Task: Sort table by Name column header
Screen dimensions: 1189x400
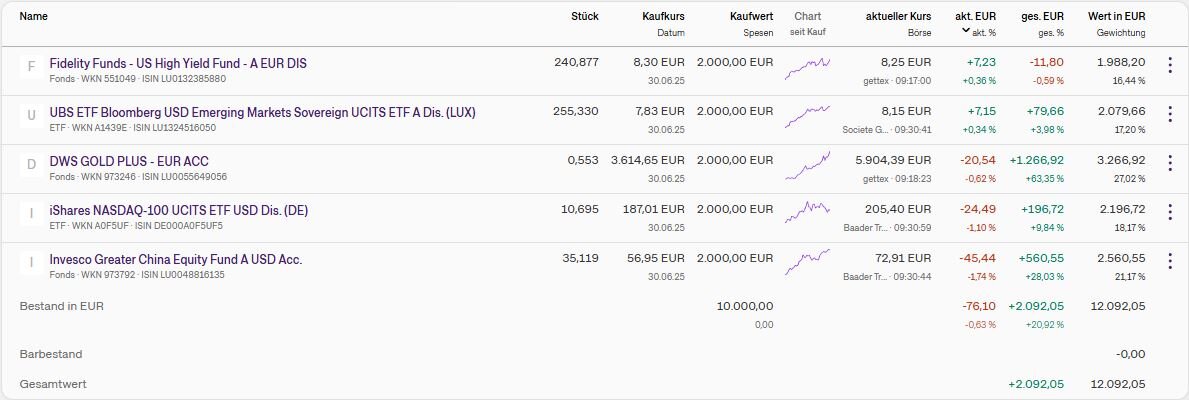Action: [x=34, y=17]
